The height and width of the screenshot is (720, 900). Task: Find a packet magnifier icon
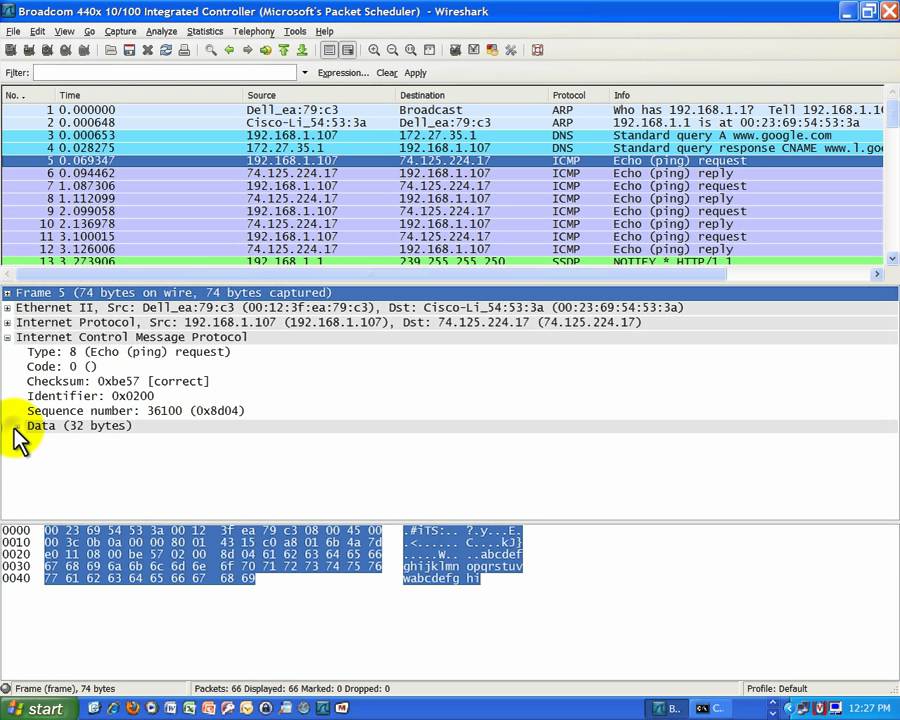[x=211, y=51]
